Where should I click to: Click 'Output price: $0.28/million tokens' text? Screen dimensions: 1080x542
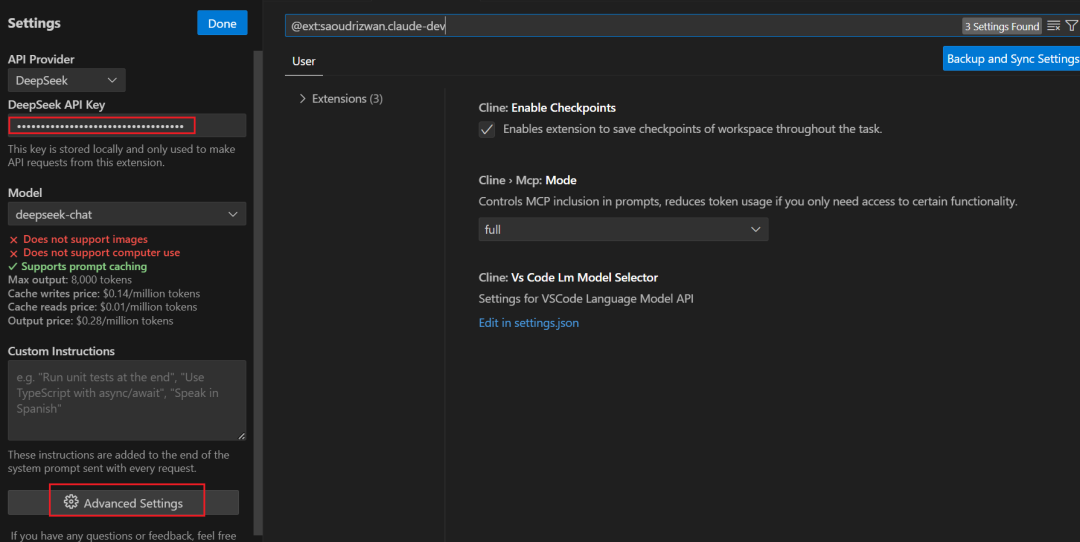point(90,321)
